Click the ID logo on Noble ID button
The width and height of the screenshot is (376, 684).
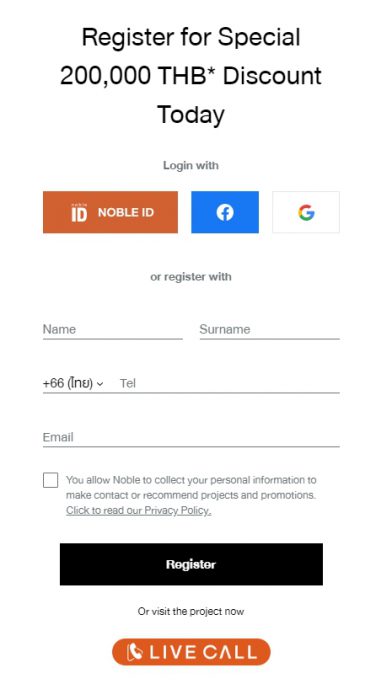pyautogui.click(x=79, y=212)
